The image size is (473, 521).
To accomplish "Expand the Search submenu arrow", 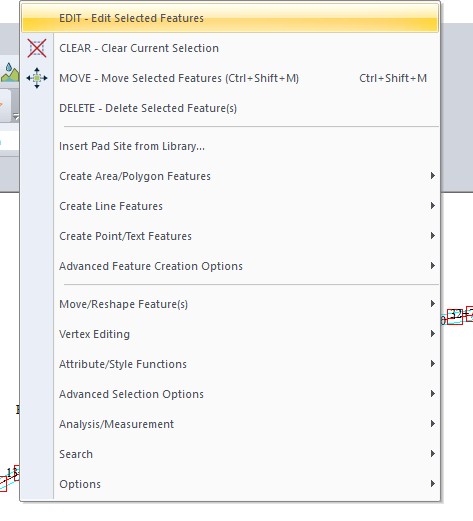I will 433,454.
